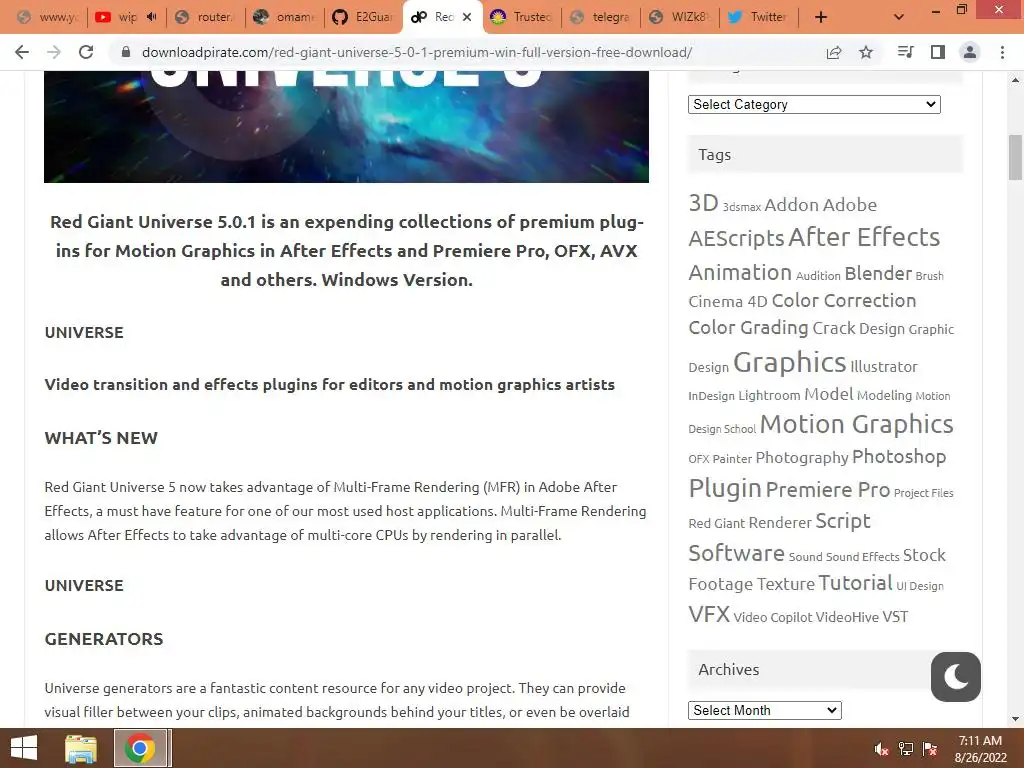Open the tab search chevron
Viewport: 1024px width, 768px height.
pyautogui.click(x=899, y=17)
